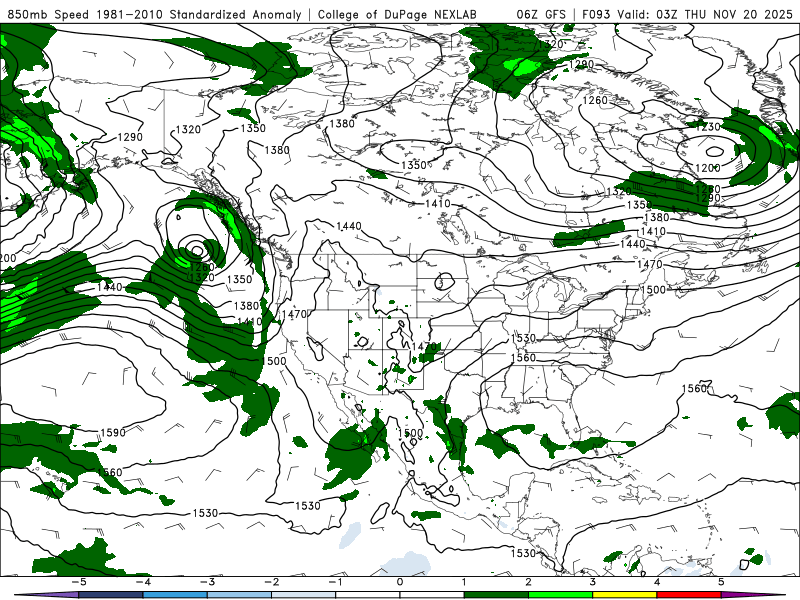This screenshot has height=600, width=800.
Task: Click the 2 legend tick label
Action: (x=529, y=582)
